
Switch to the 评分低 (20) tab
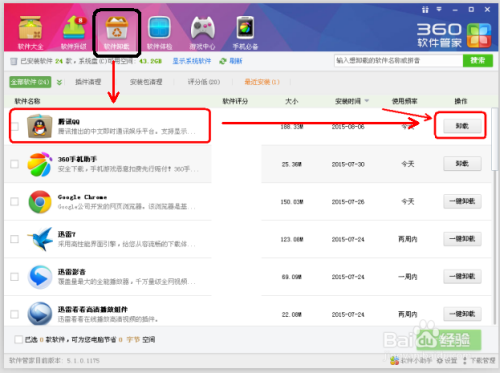pos(204,82)
